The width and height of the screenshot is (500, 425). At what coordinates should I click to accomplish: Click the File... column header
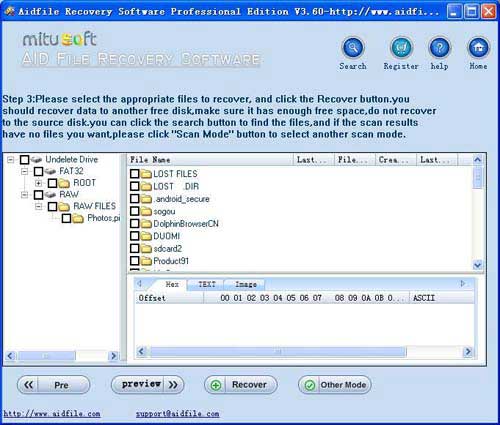point(355,160)
